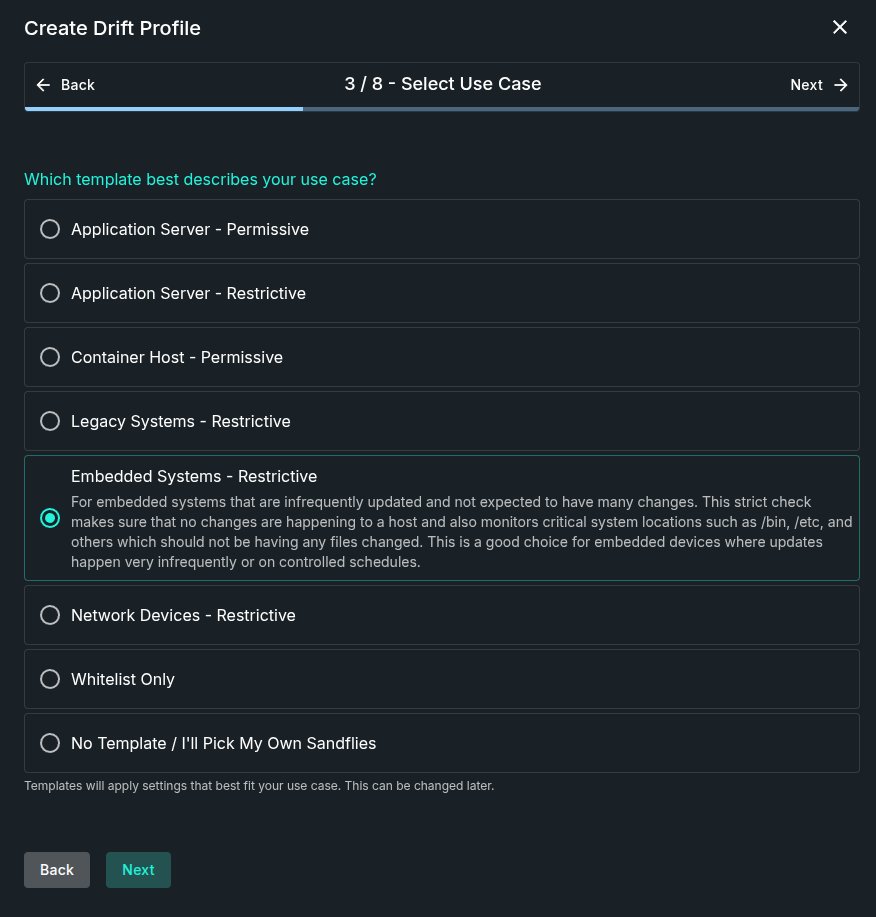Select the Whitelist Only radio button
The width and height of the screenshot is (876, 917).
click(x=50, y=679)
